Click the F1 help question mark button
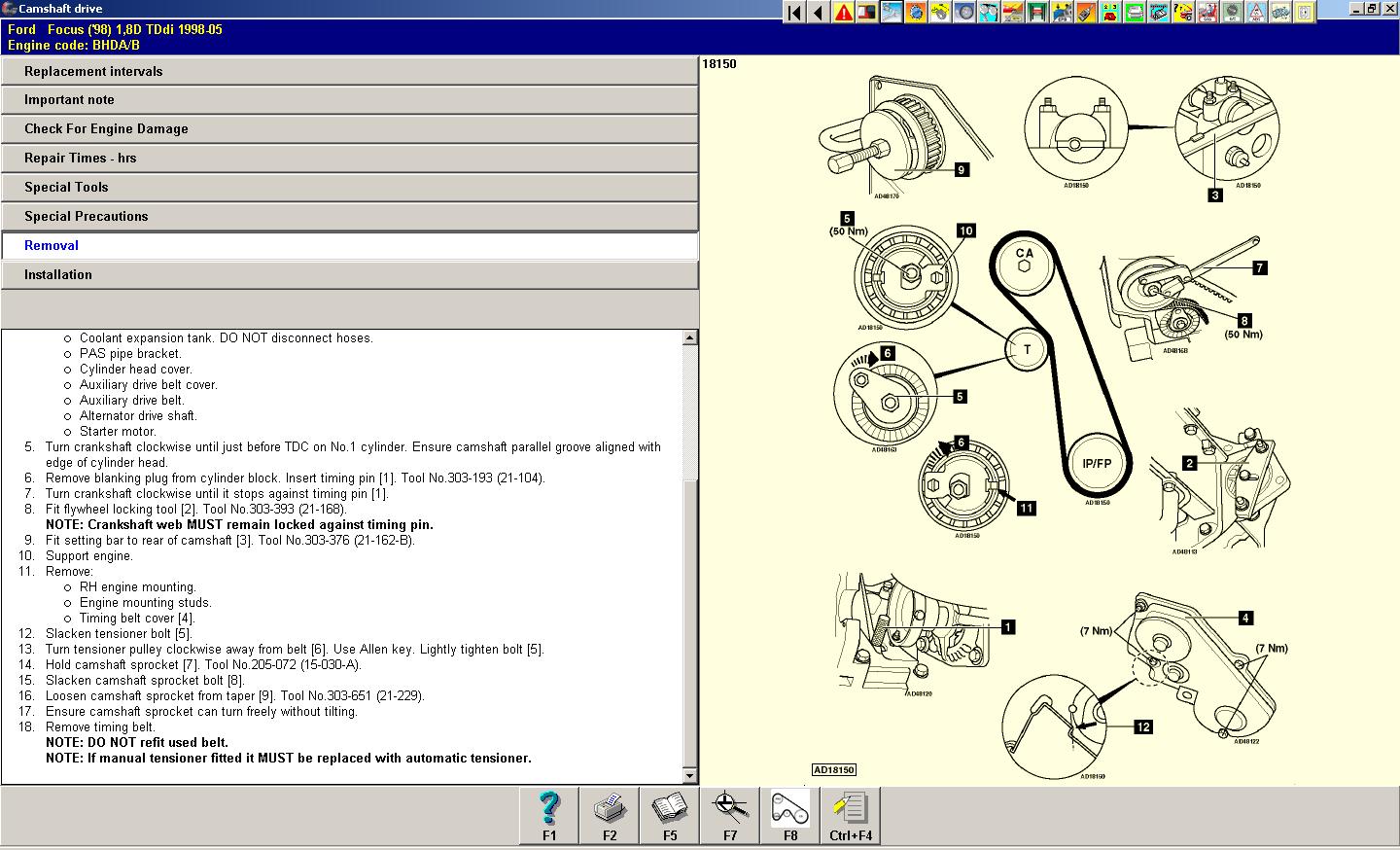Screen dimensions: 1400x850 549,815
